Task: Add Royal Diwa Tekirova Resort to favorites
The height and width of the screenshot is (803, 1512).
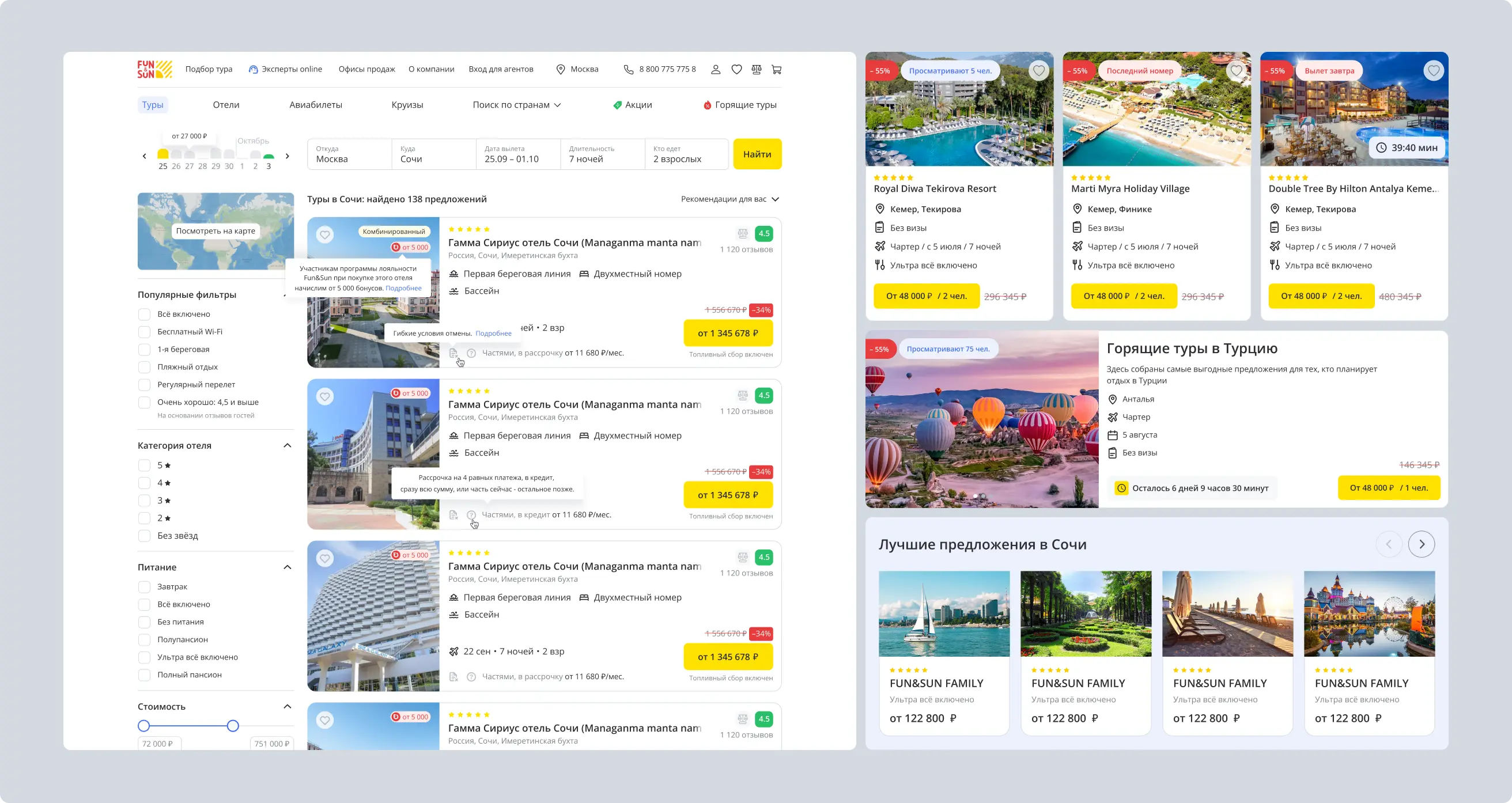Action: [1039, 71]
